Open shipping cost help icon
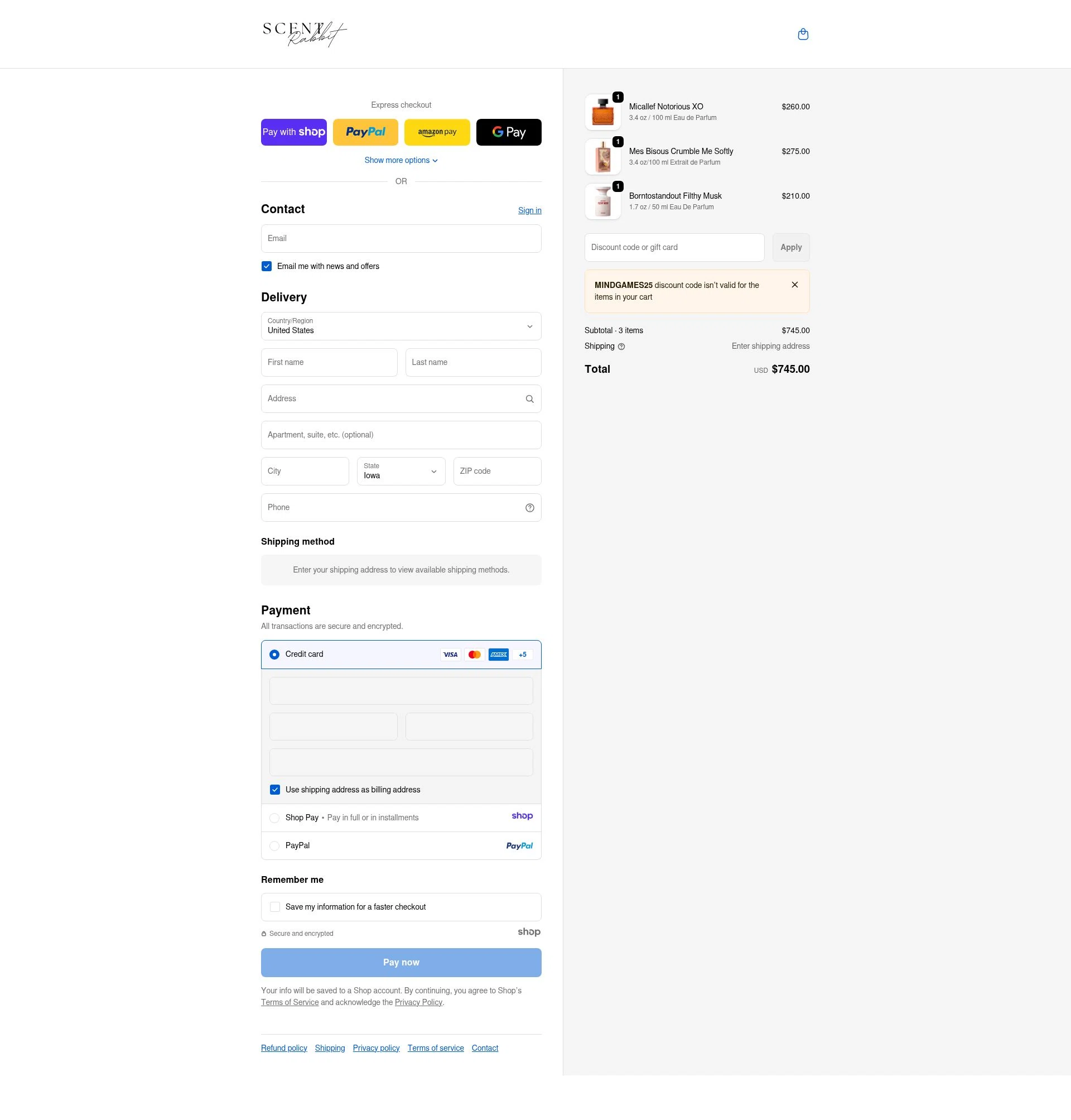Viewport: 1071px width, 1120px height. [621, 346]
